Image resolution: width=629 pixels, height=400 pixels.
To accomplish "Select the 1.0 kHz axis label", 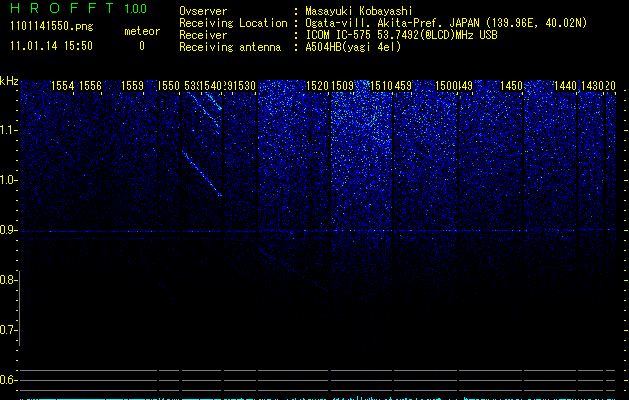I will click(x=9, y=180).
